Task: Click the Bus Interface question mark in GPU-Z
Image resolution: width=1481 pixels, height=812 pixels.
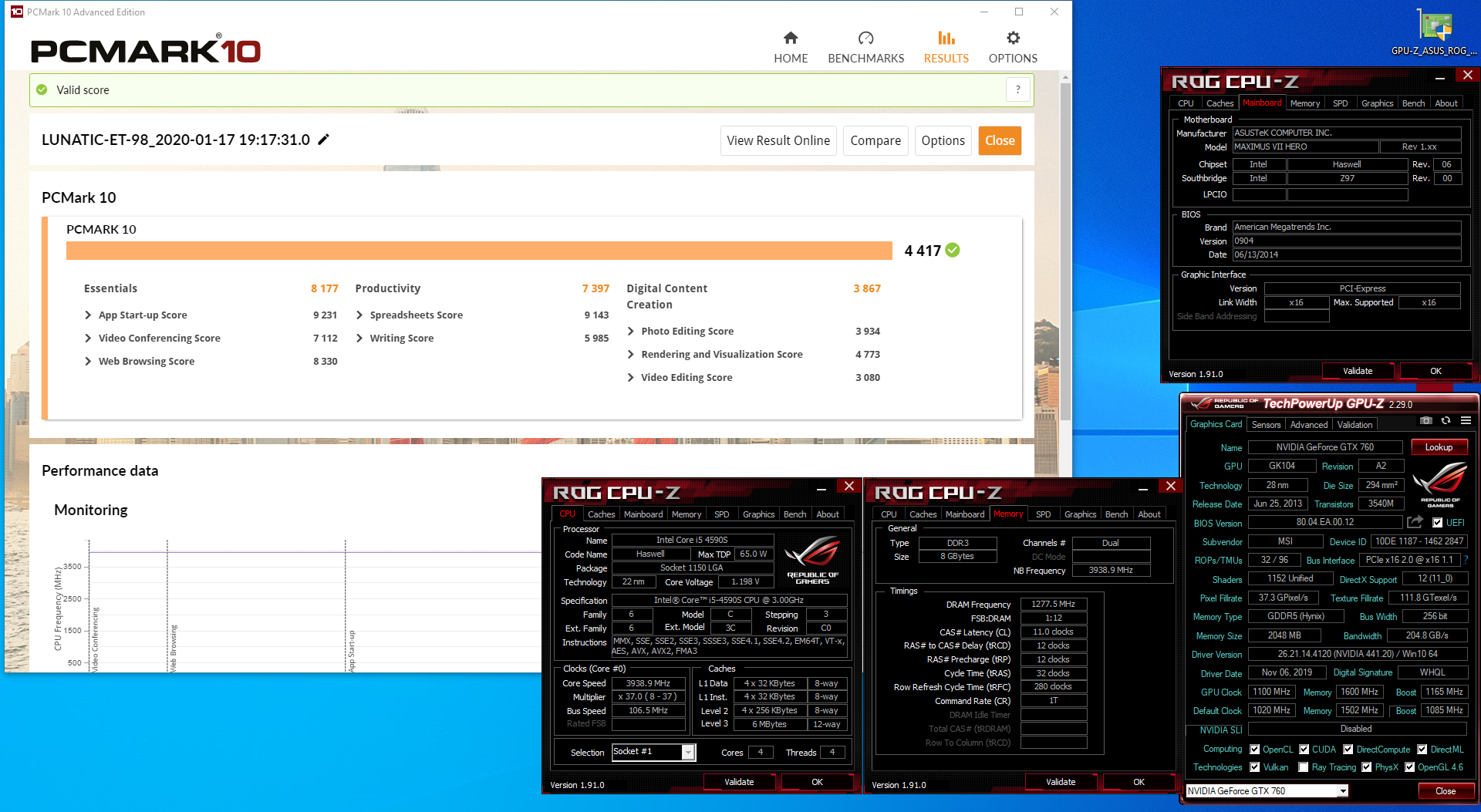Action: tap(1466, 560)
